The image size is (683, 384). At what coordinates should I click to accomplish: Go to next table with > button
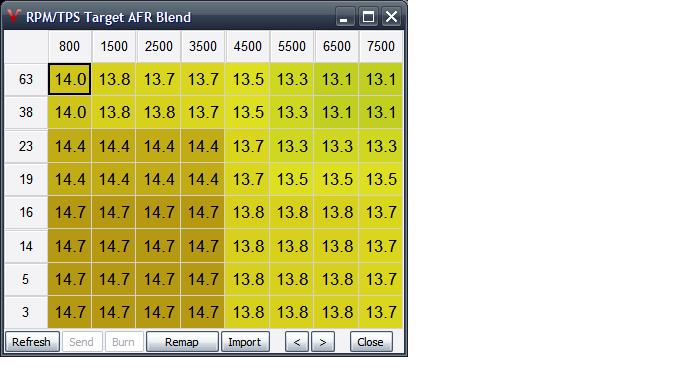click(323, 342)
